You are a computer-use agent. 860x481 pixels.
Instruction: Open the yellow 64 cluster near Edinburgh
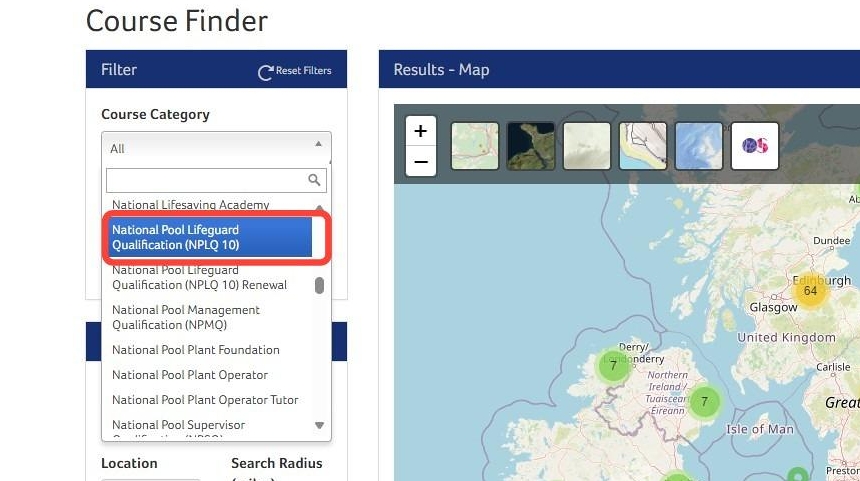pyautogui.click(x=811, y=291)
